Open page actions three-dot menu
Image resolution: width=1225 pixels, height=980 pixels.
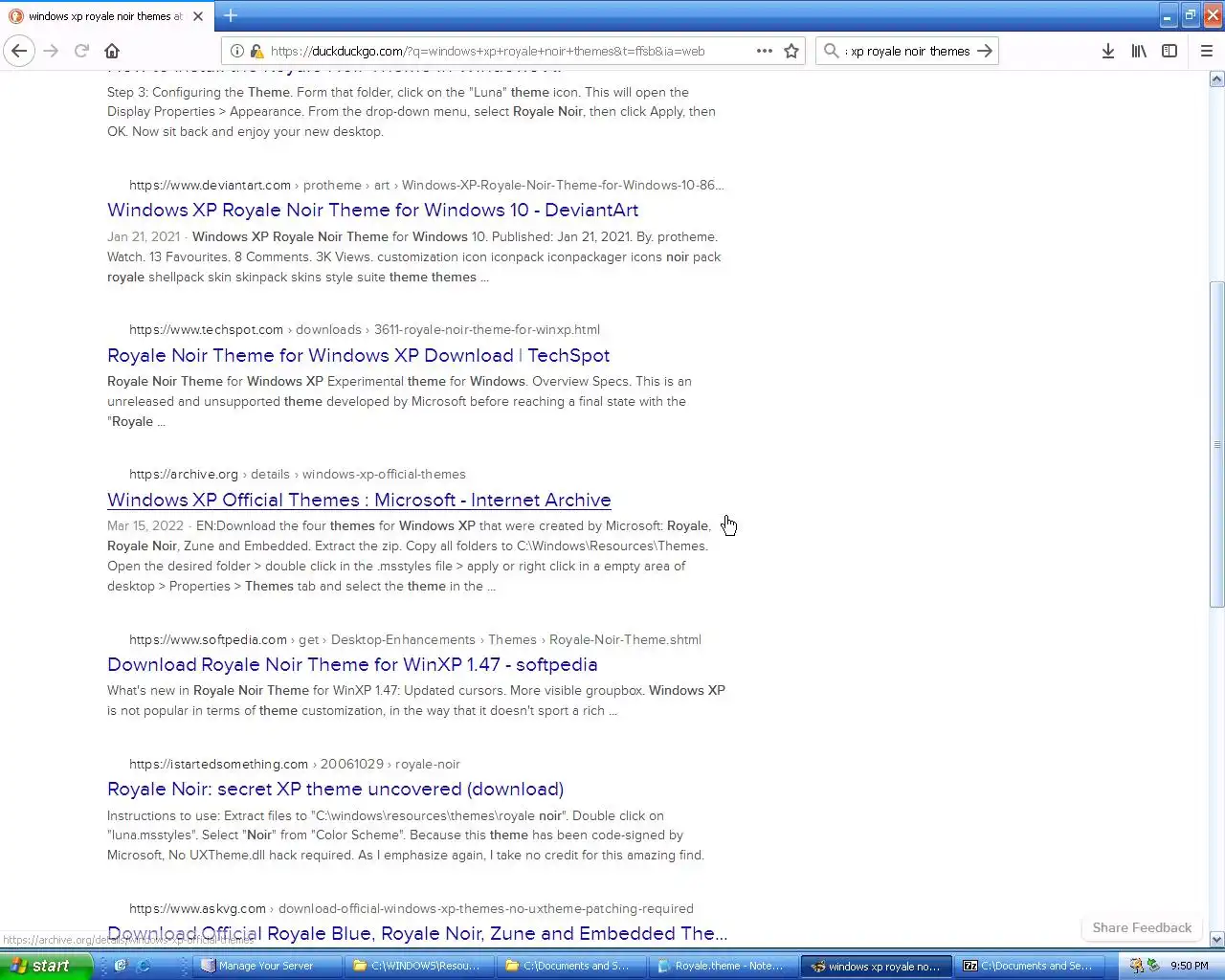click(x=764, y=51)
